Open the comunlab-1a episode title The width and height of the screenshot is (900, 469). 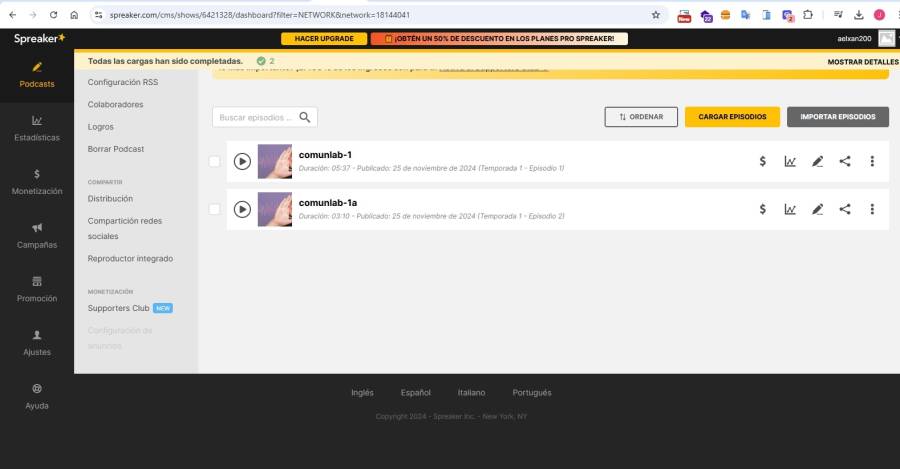pos(328,203)
